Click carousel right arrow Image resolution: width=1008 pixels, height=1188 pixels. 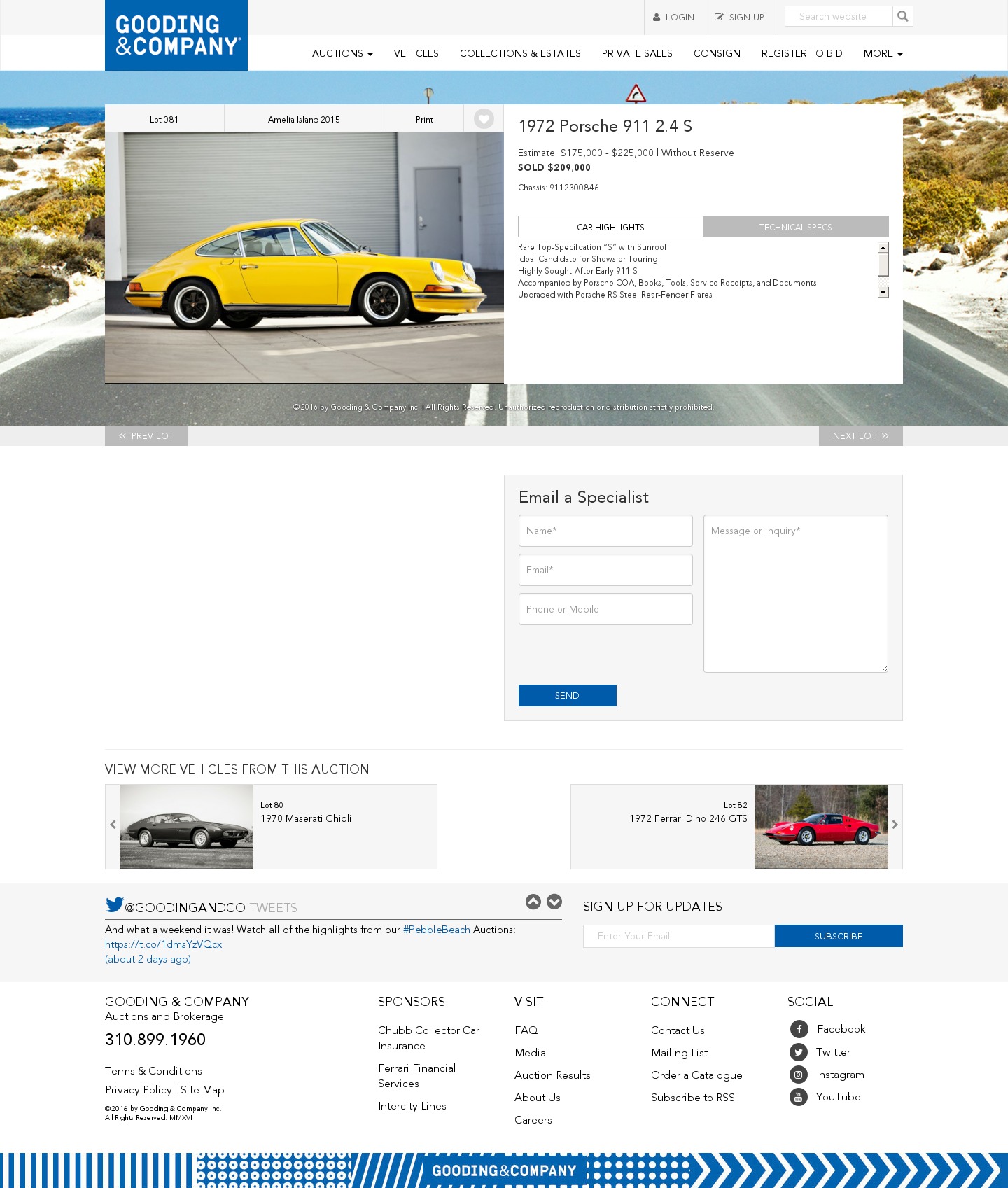point(895,825)
